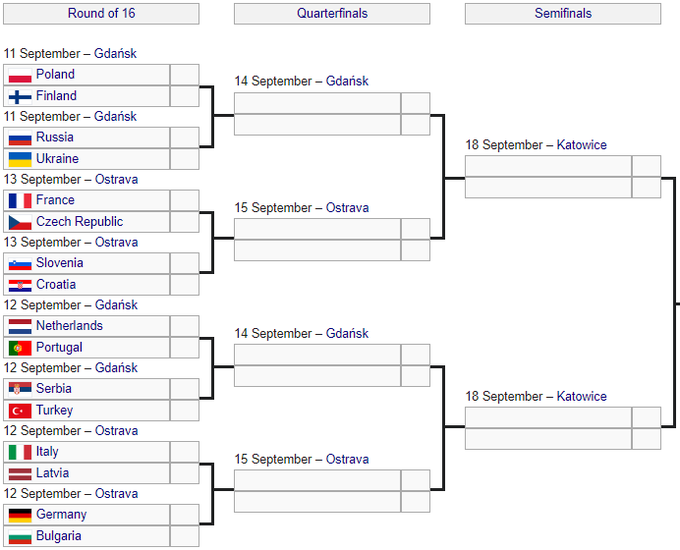This screenshot has width=680, height=550.
Task: Click the Germany flag icon
Action: pyautogui.click(x=19, y=515)
